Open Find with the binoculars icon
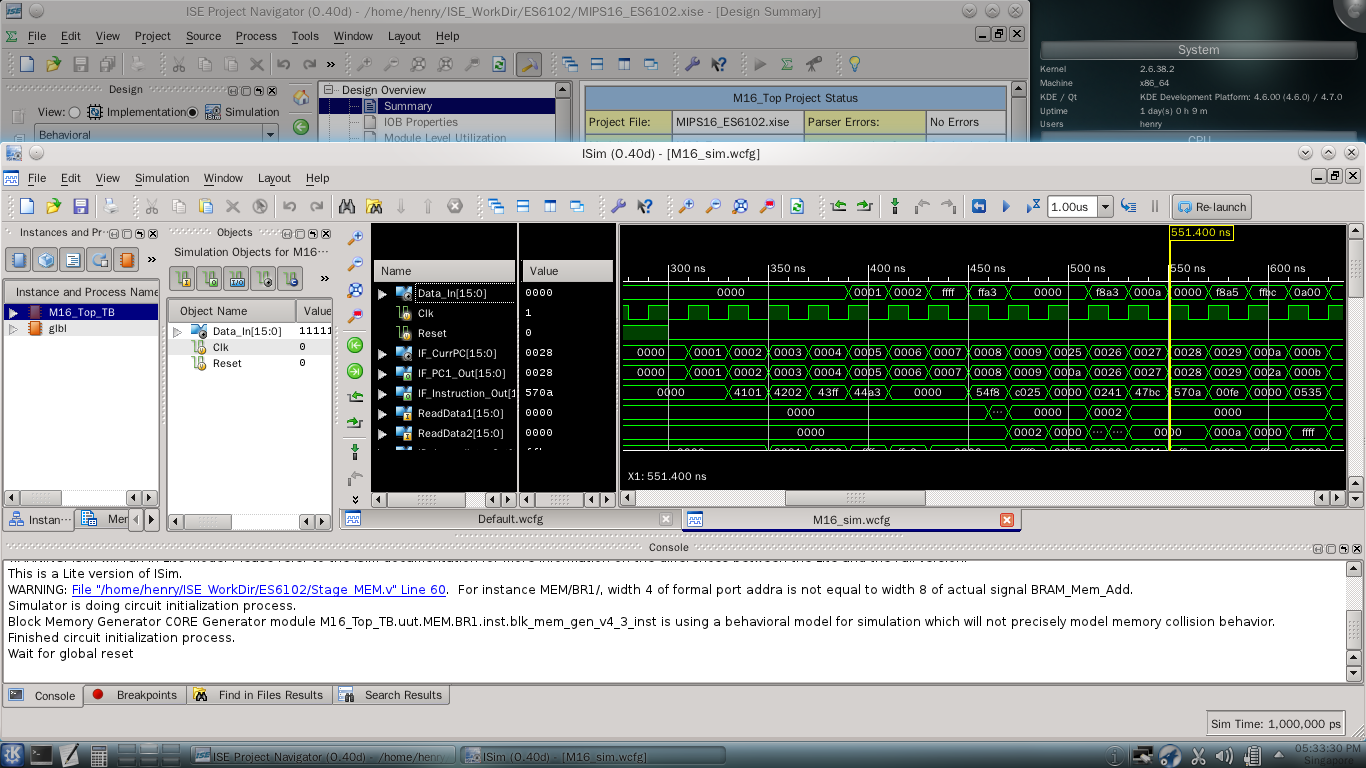 click(348, 207)
